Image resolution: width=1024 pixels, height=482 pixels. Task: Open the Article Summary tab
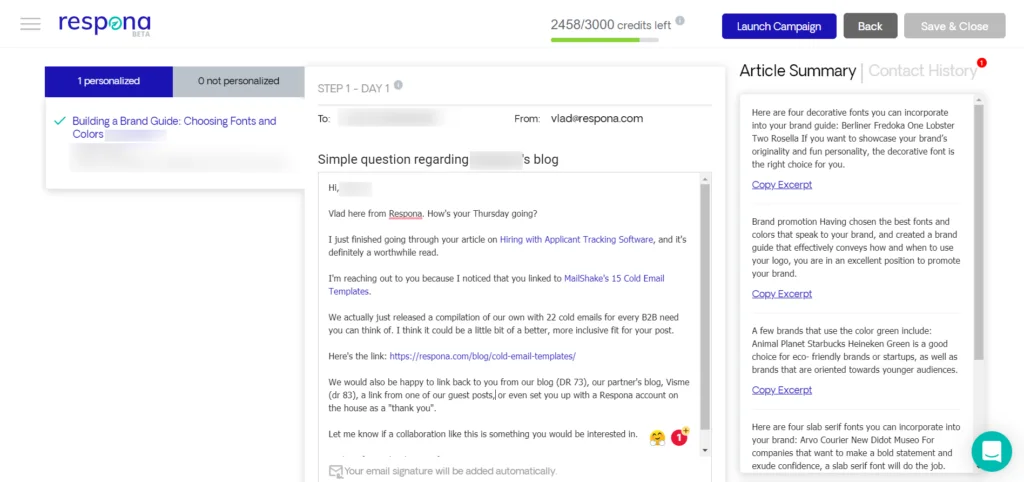click(797, 71)
